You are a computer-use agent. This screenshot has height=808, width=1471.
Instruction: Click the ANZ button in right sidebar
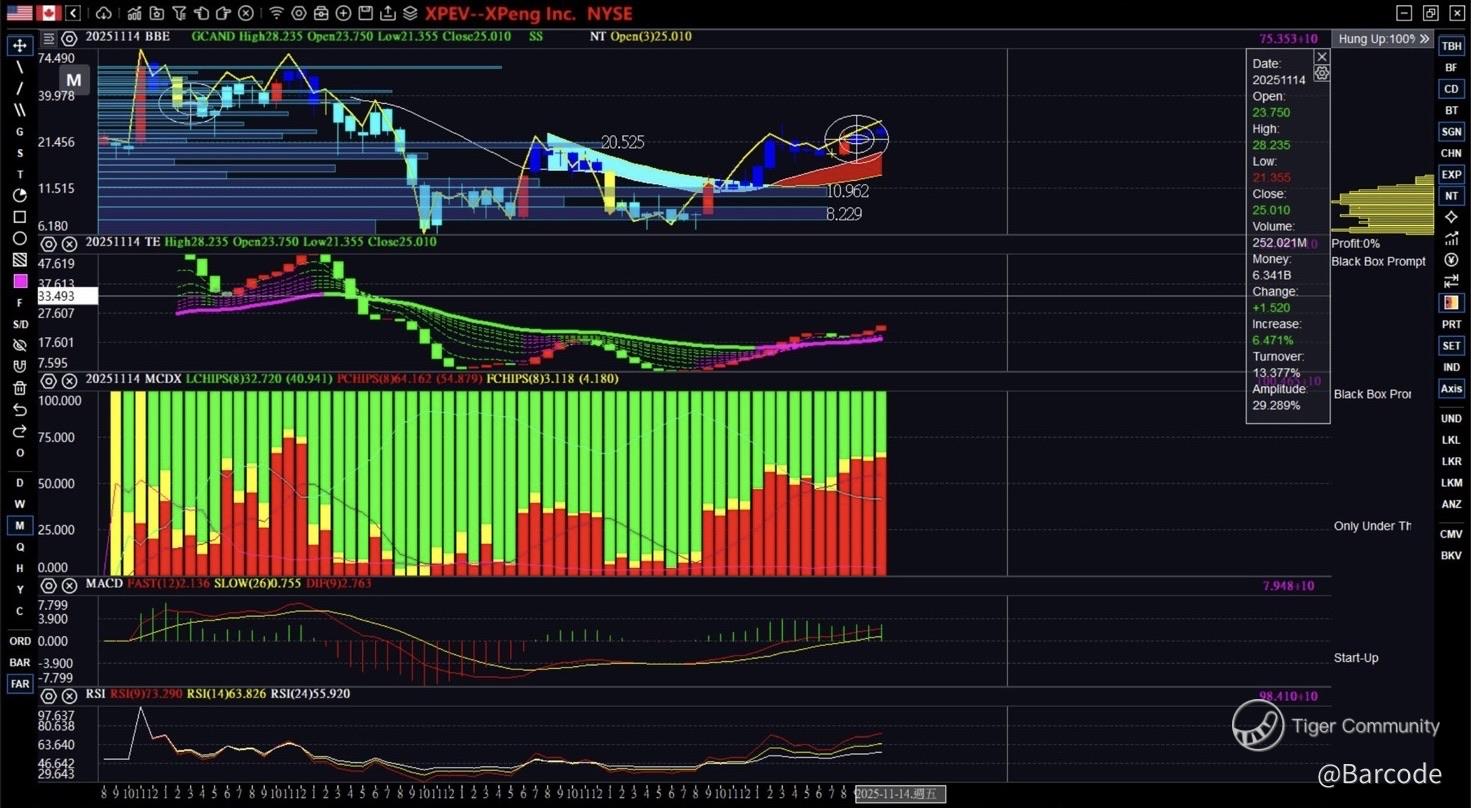coord(1451,504)
